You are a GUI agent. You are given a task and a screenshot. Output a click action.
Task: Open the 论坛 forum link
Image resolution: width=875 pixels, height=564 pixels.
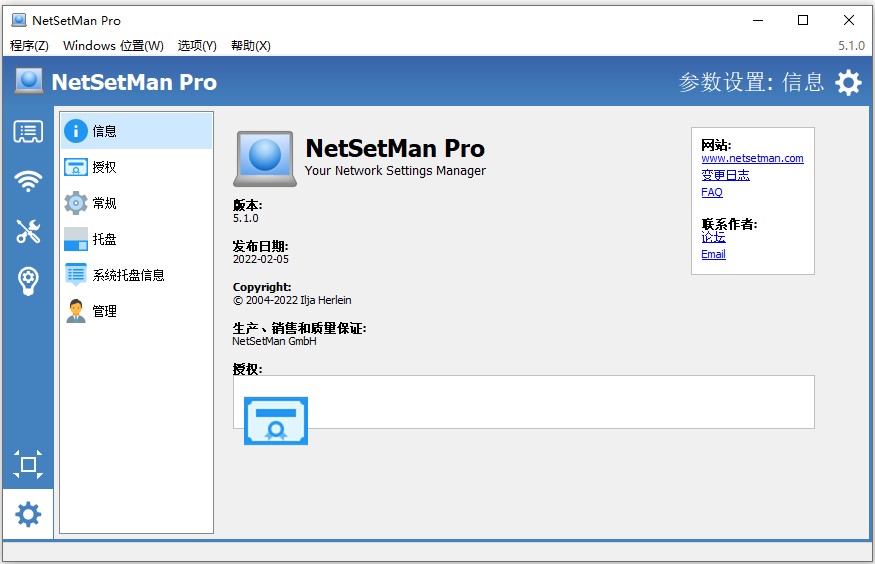tap(713, 237)
